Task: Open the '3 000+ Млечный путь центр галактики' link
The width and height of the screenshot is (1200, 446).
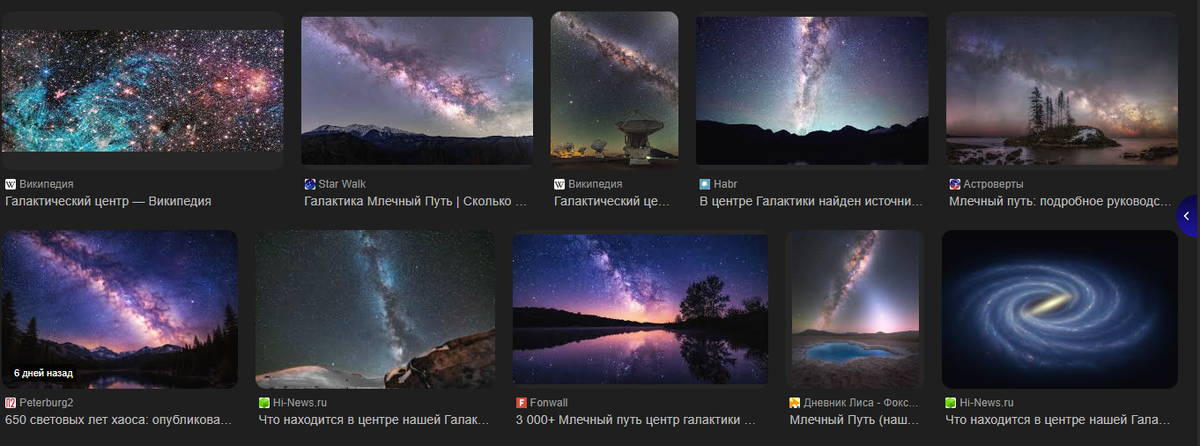Action: pyautogui.click(x=637, y=419)
